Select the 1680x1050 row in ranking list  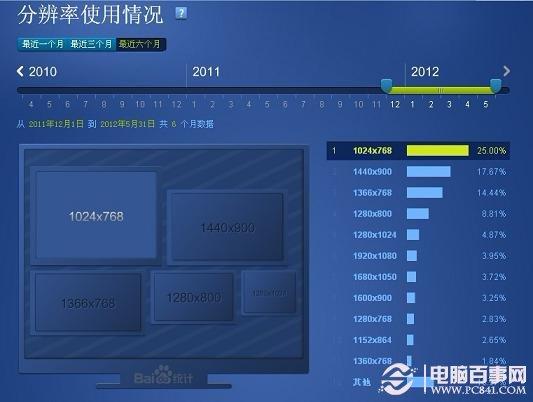pyautogui.click(x=418, y=277)
